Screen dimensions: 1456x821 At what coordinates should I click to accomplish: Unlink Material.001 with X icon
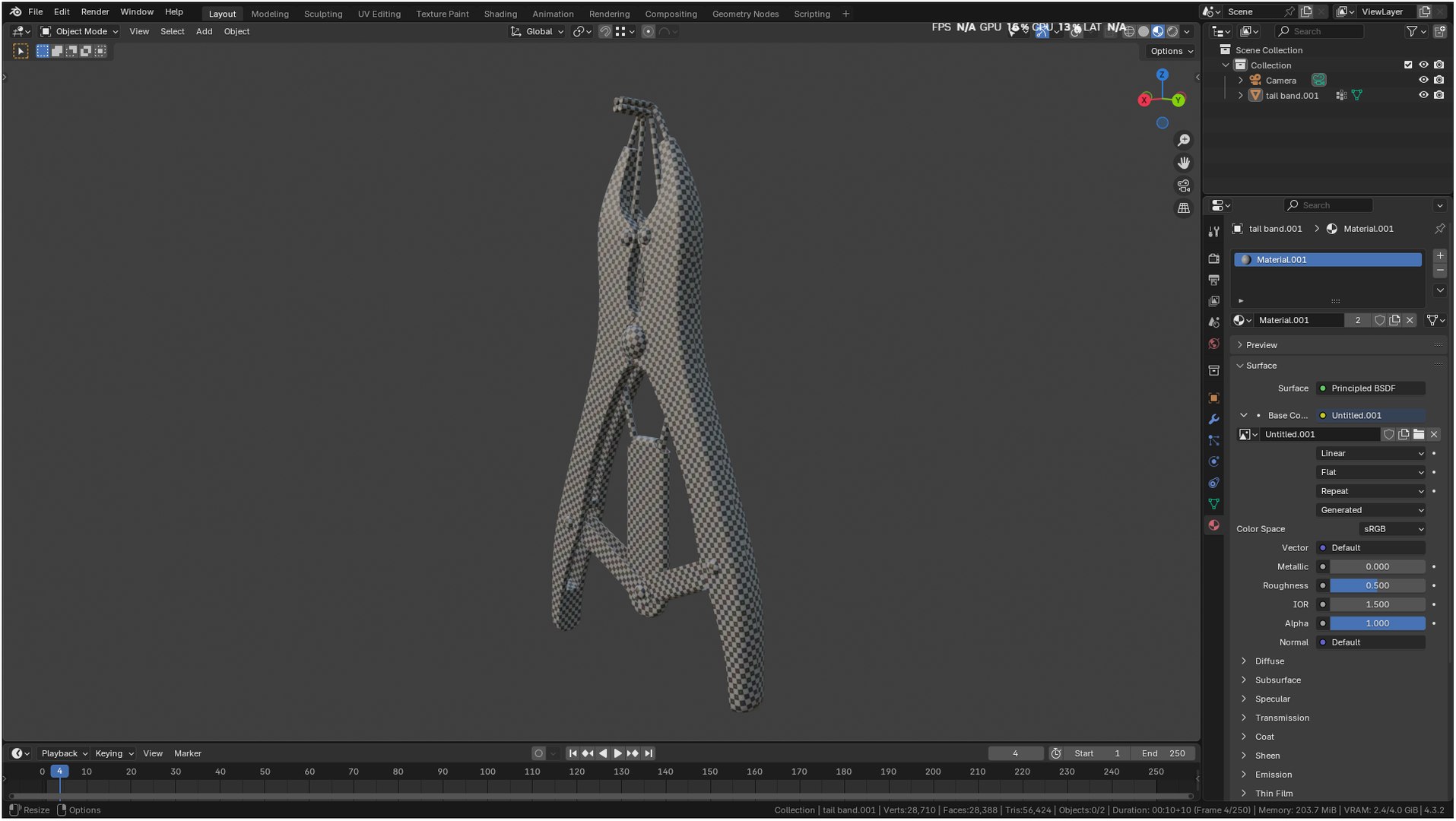(1410, 321)
